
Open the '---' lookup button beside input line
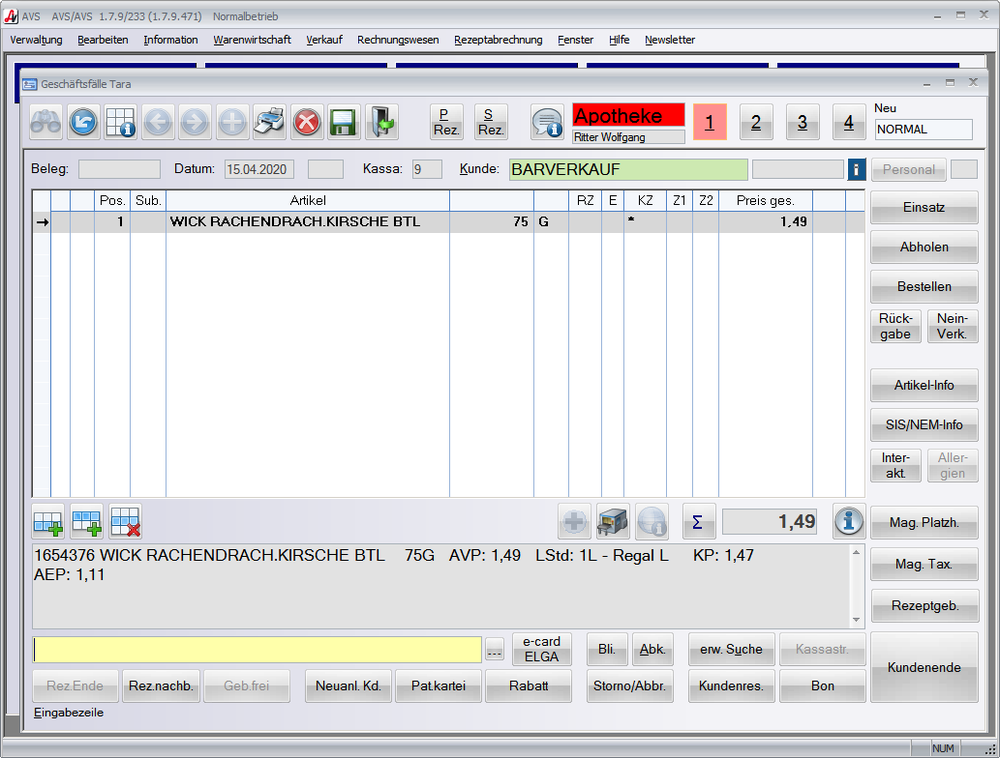click(x=494, y=650)
